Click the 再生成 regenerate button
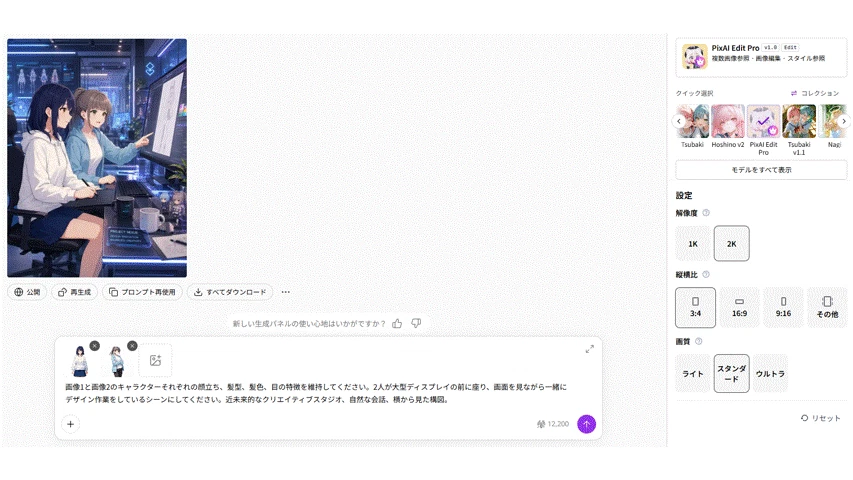This screenshot has height=480, width=853. [75, 292]
